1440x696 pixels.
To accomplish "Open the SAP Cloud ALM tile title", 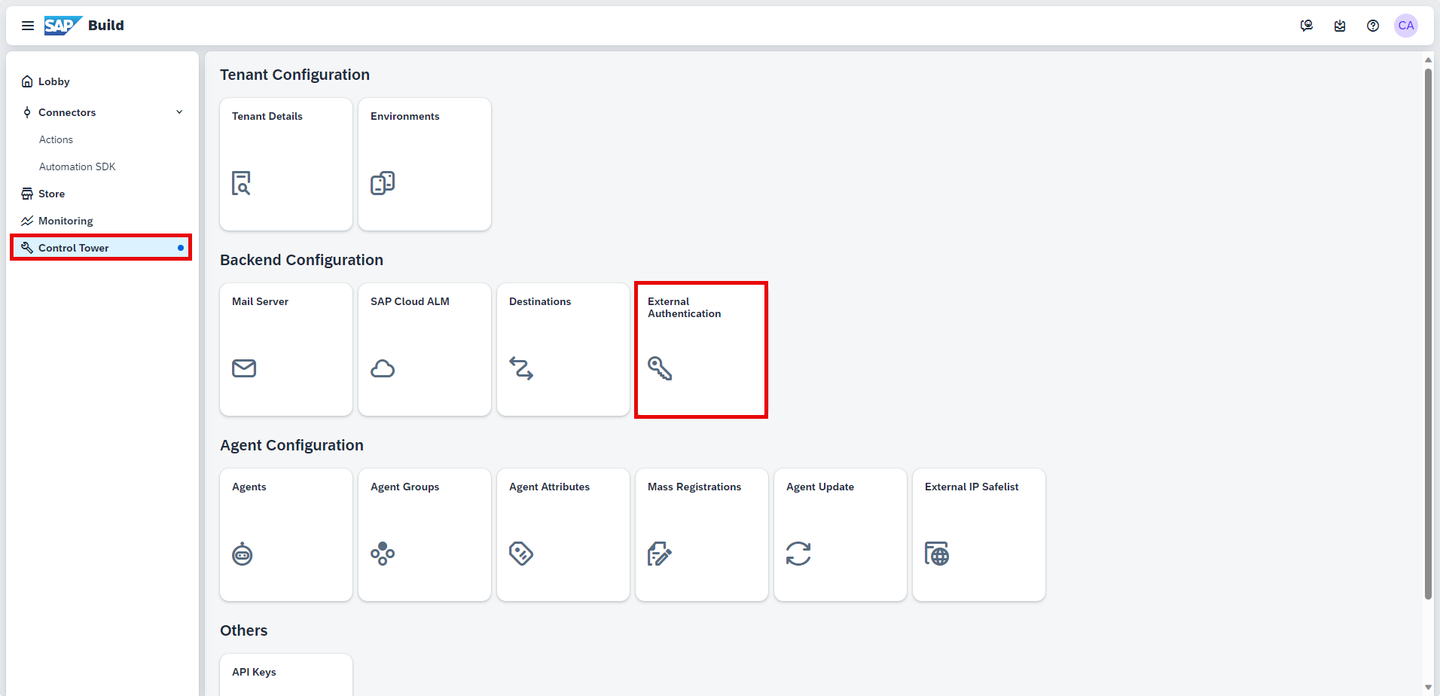I will click(x=410, y=301).
